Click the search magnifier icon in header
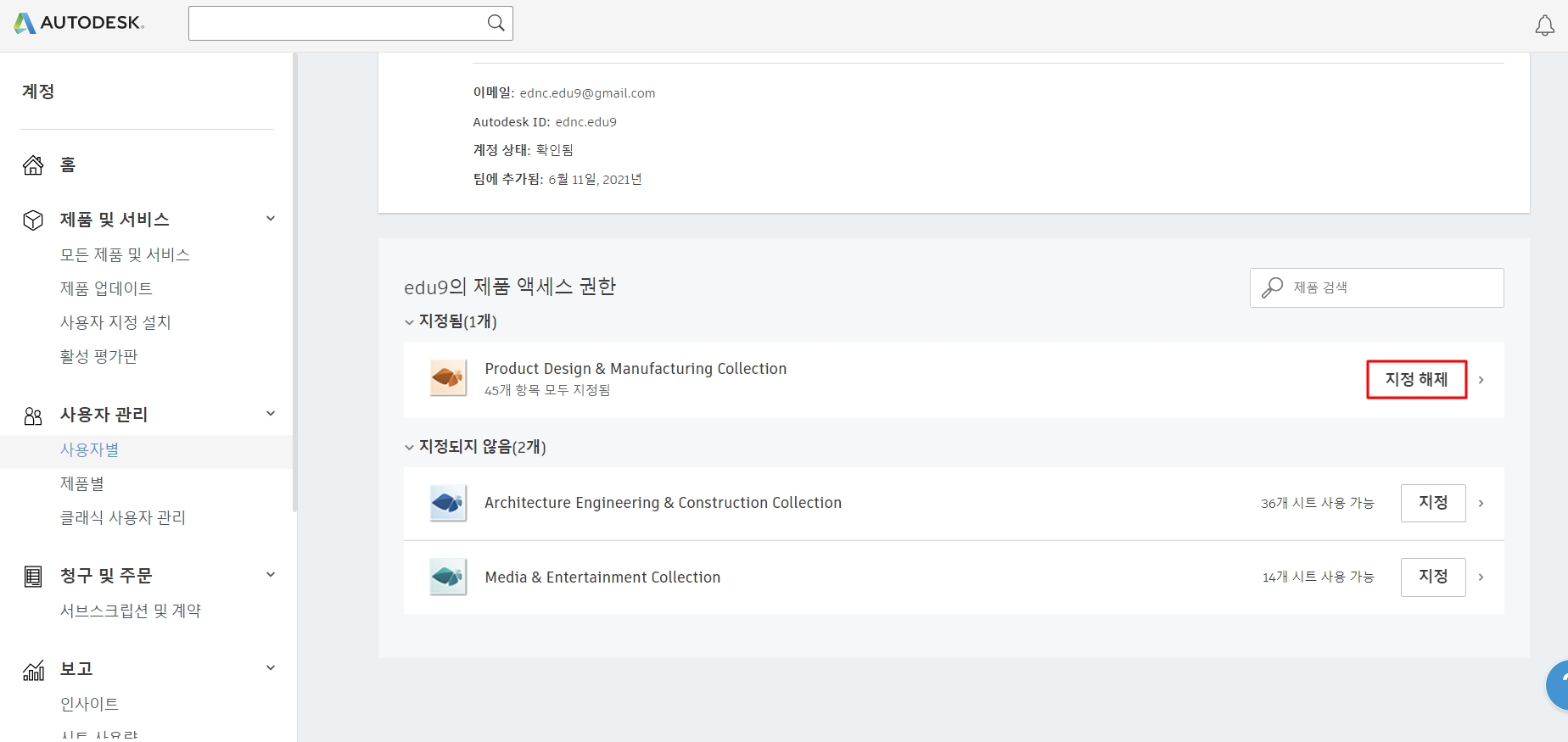Viewport: 1568px width, 742px height. (496, 23)
